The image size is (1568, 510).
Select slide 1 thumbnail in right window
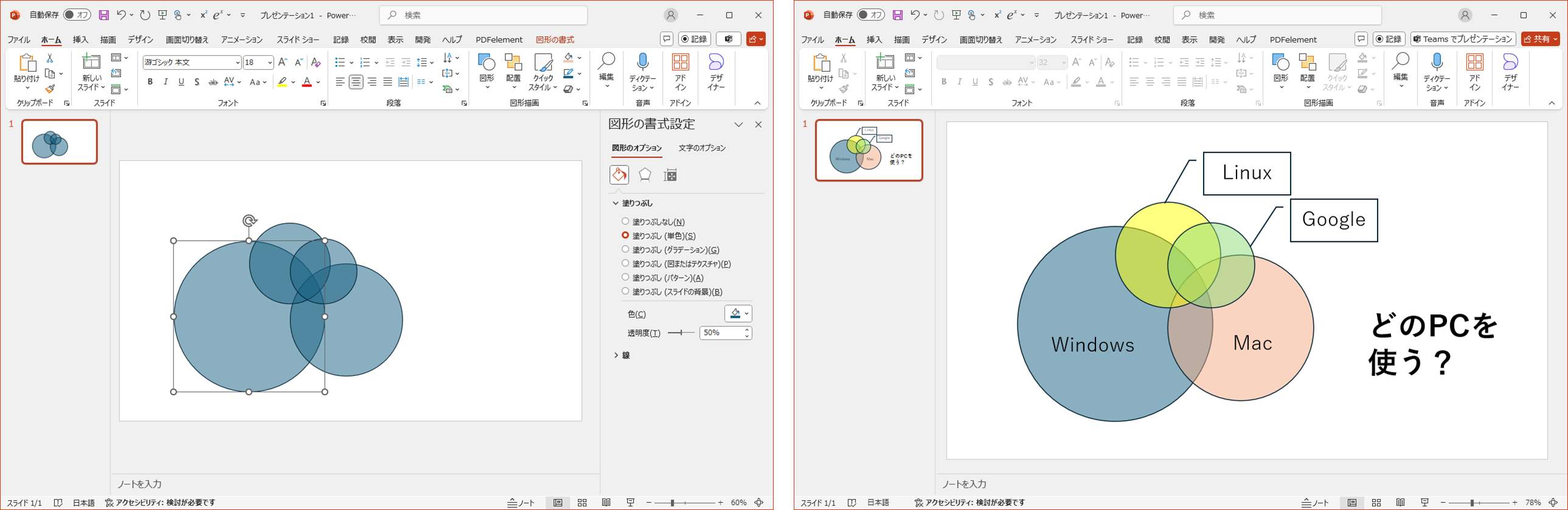(x=869, y=150)
